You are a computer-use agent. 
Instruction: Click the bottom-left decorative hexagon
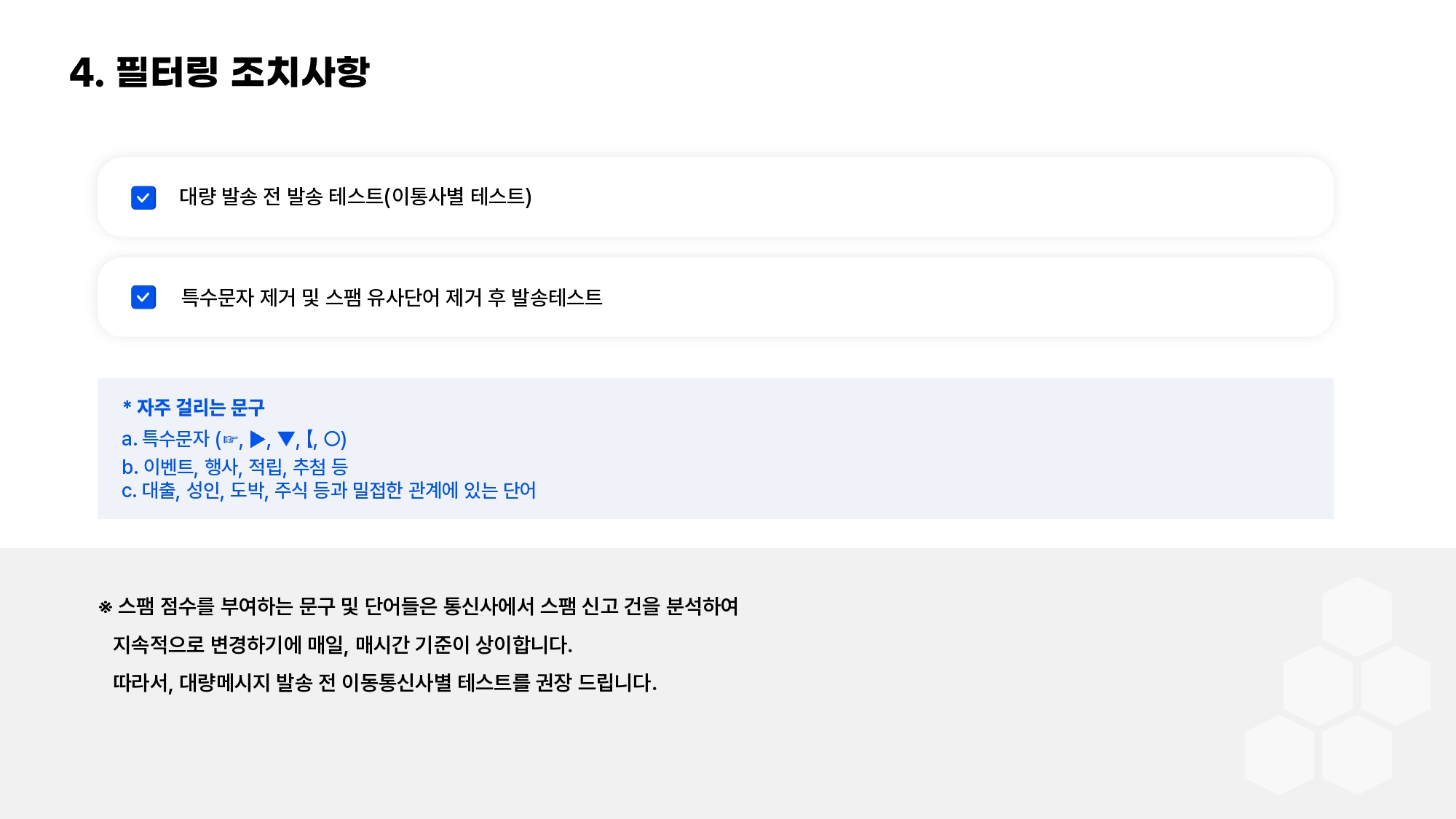coord(1279,754)
